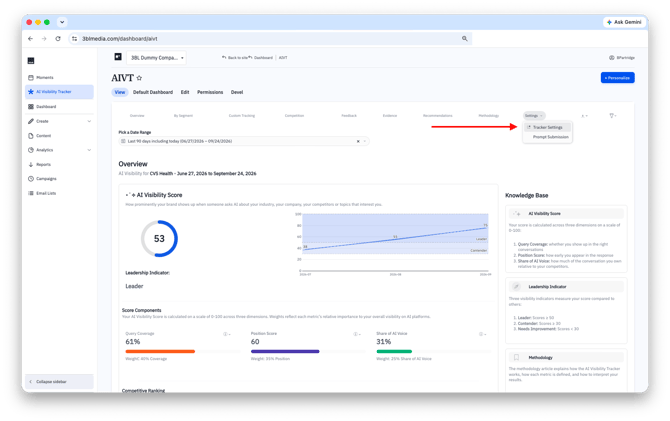Screen dimensions: 670x421
Task: Click the browser forward arrow
Action: [x=44, y=38]
